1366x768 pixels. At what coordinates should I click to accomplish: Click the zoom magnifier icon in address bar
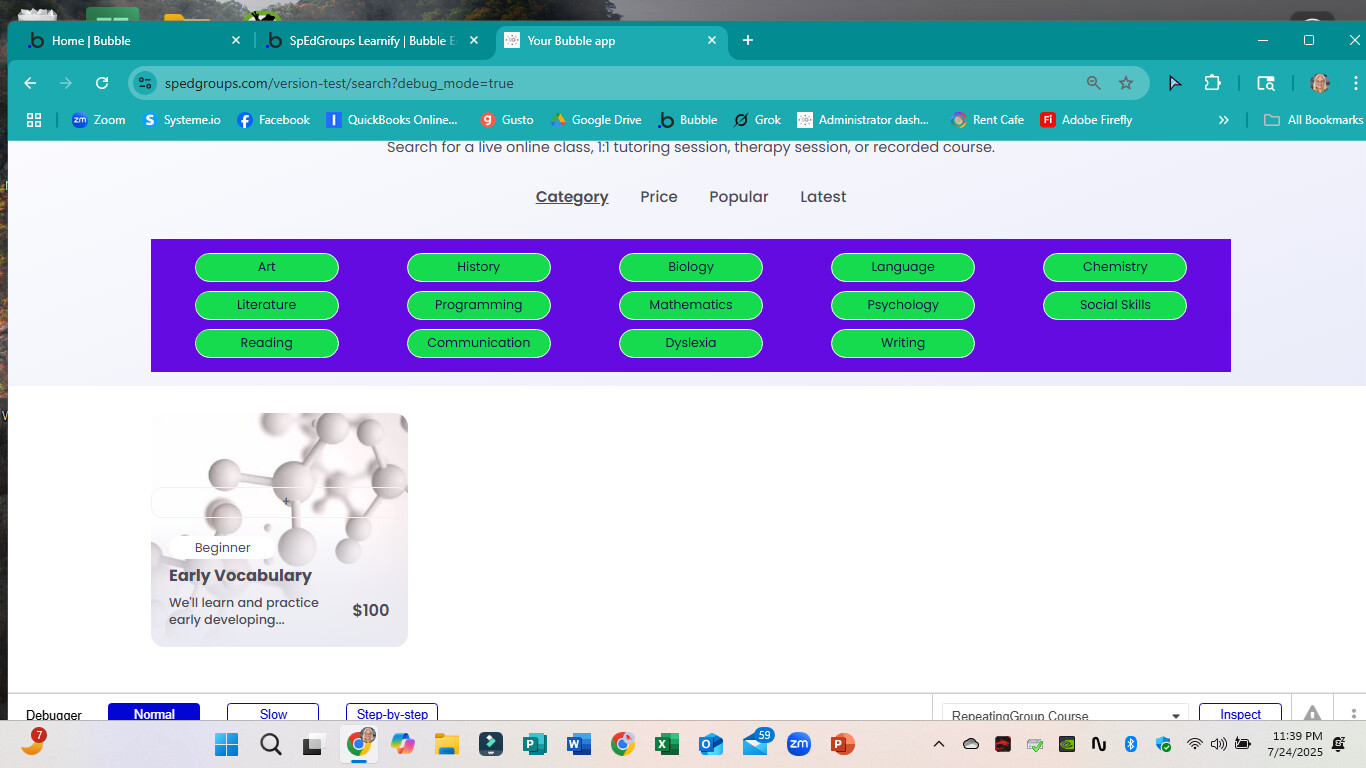pyautogui.click(x=1094, y=83)
